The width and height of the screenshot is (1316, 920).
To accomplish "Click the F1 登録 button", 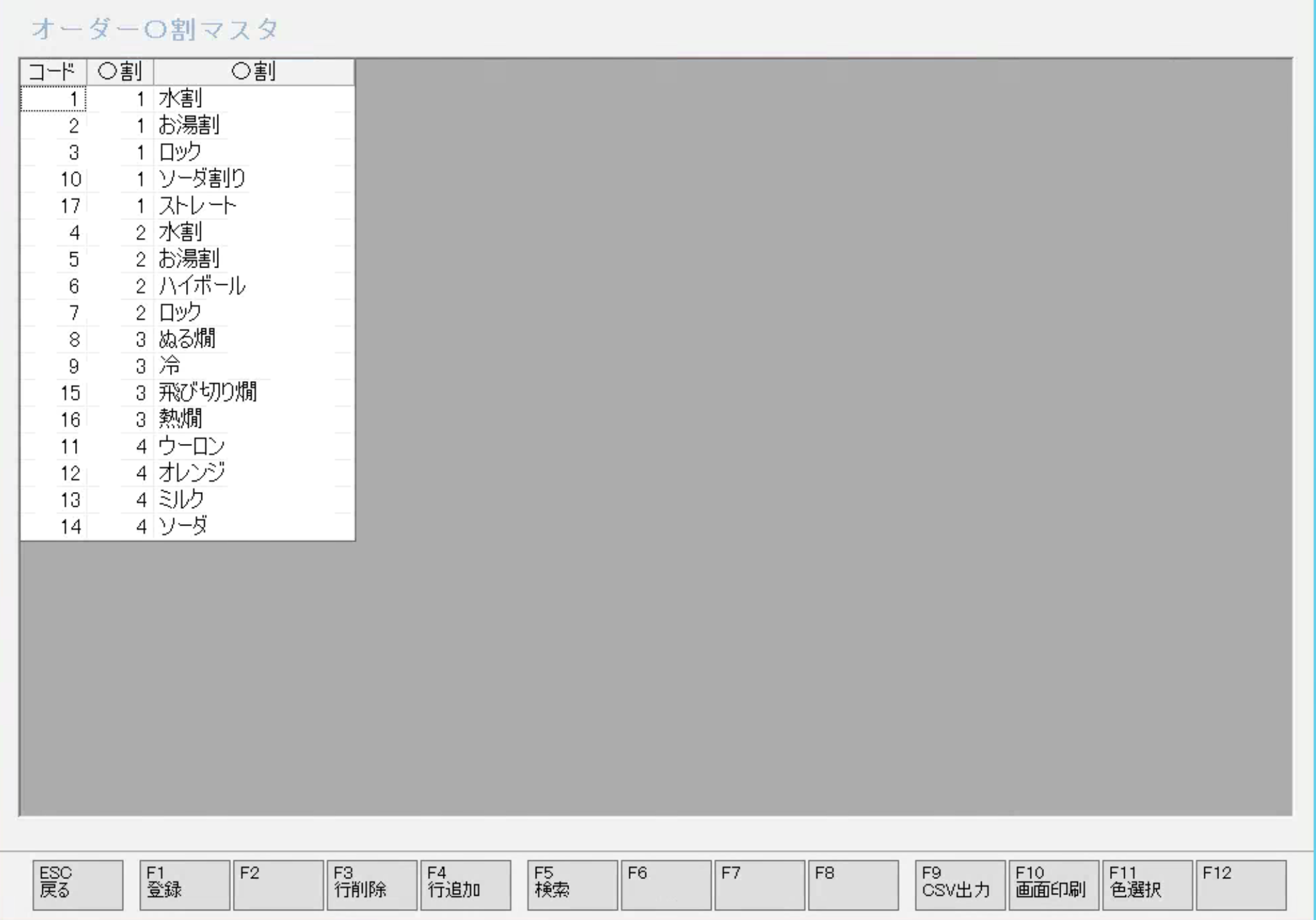I will pyautogui.click(x=184, y=884).
